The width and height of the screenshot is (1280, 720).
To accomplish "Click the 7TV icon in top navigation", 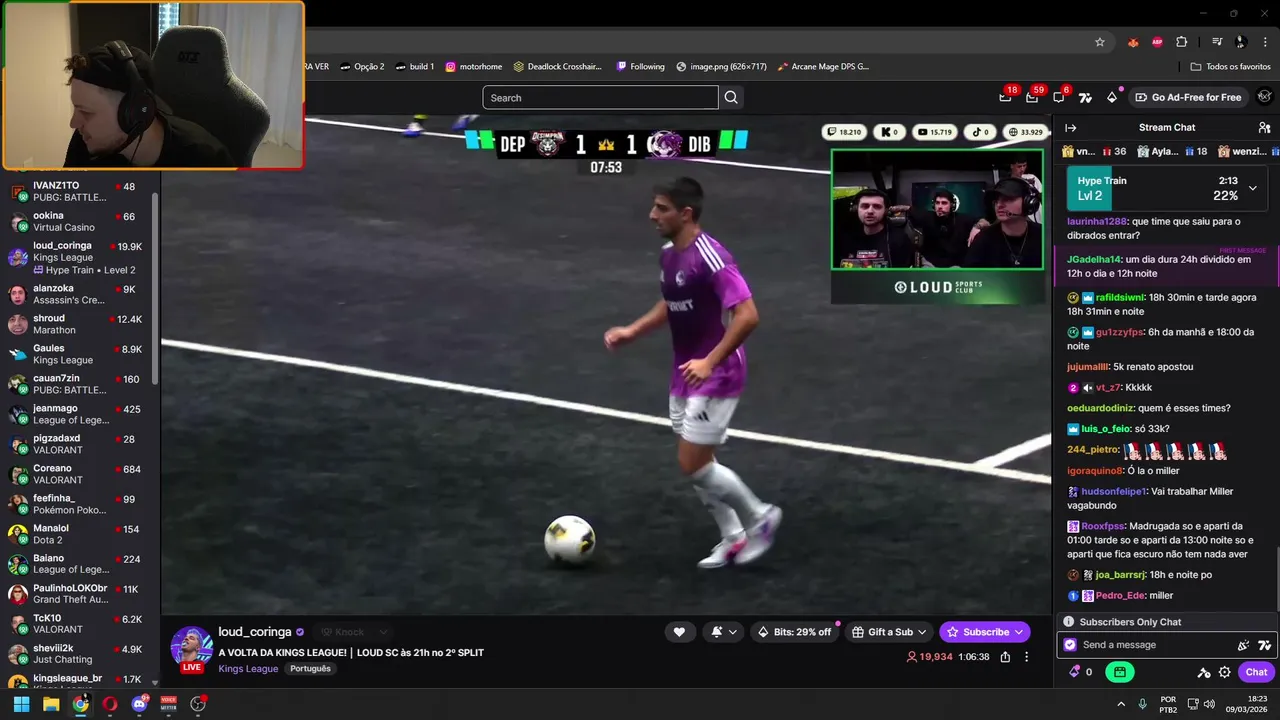I will (x=1085, y=97).
